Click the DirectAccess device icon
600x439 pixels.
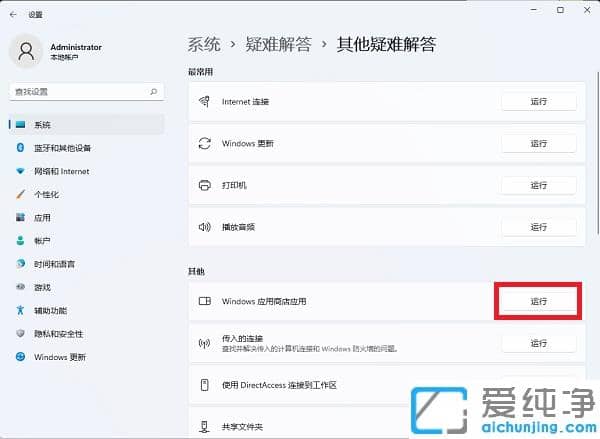[204, 385]
